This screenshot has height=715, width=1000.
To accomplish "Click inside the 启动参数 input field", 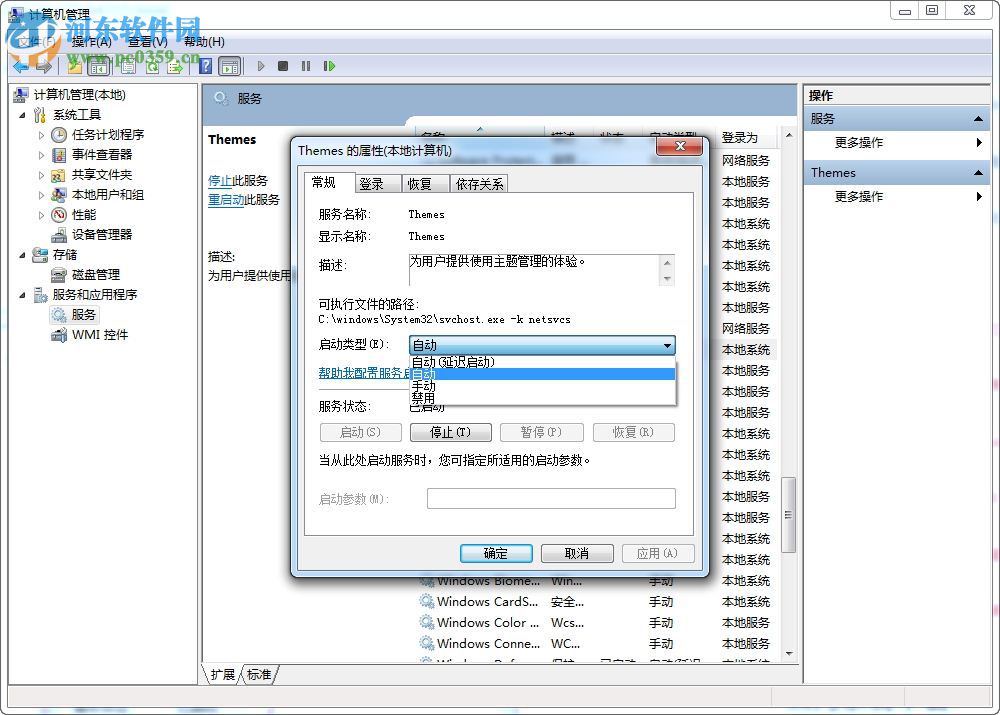I will point(551,498).
